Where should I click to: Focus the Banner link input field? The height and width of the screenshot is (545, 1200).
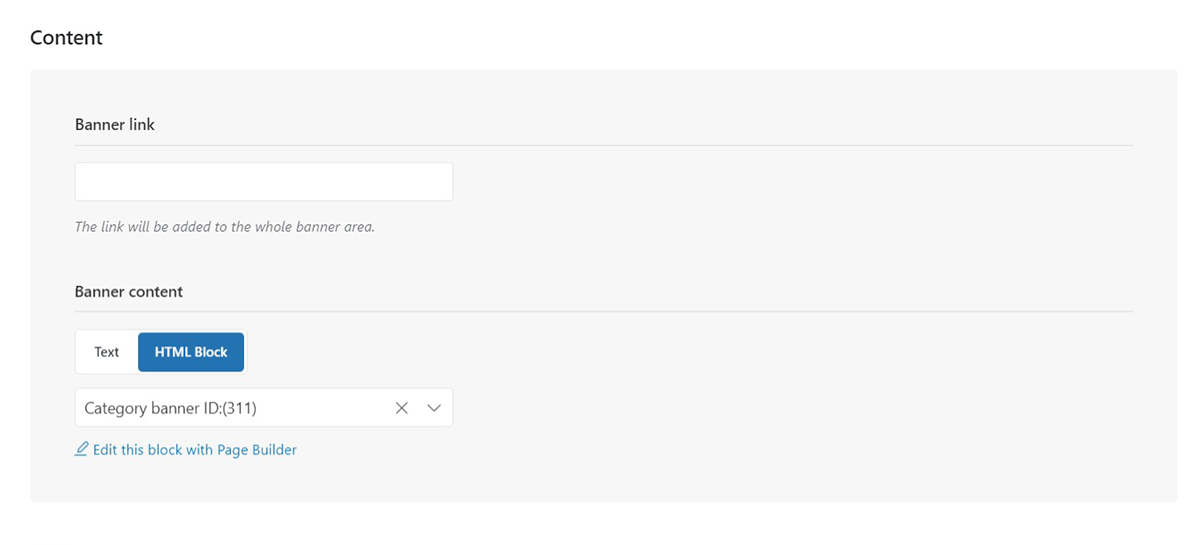263,182
